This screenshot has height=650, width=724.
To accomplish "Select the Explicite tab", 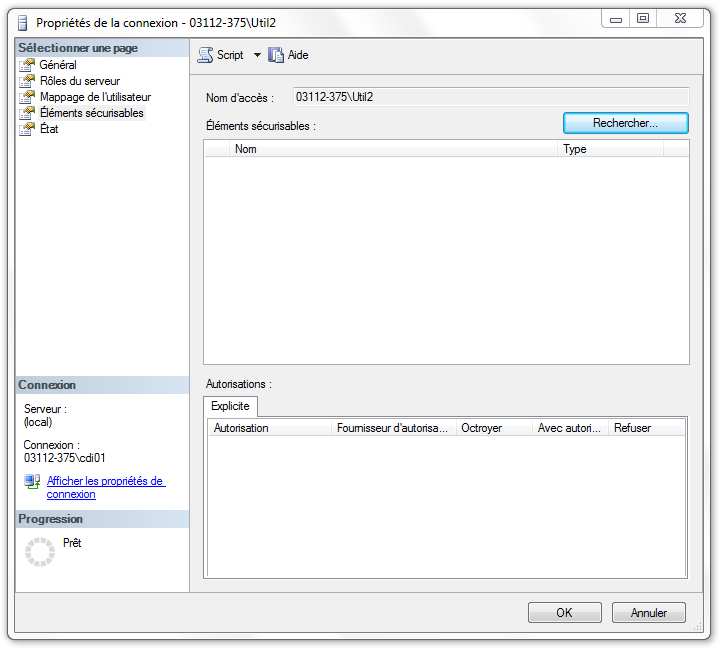I will pyautogui.click(x=230, y=406).
